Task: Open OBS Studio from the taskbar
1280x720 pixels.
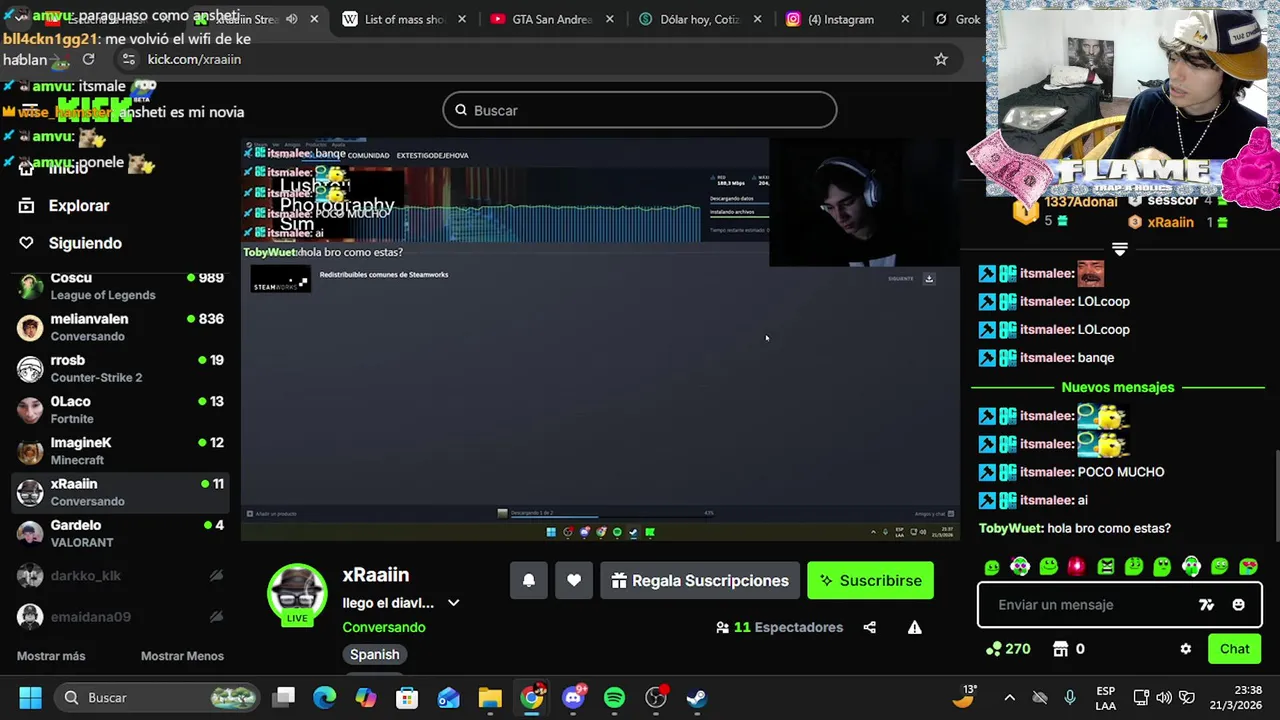Action: tap(656, 698)
